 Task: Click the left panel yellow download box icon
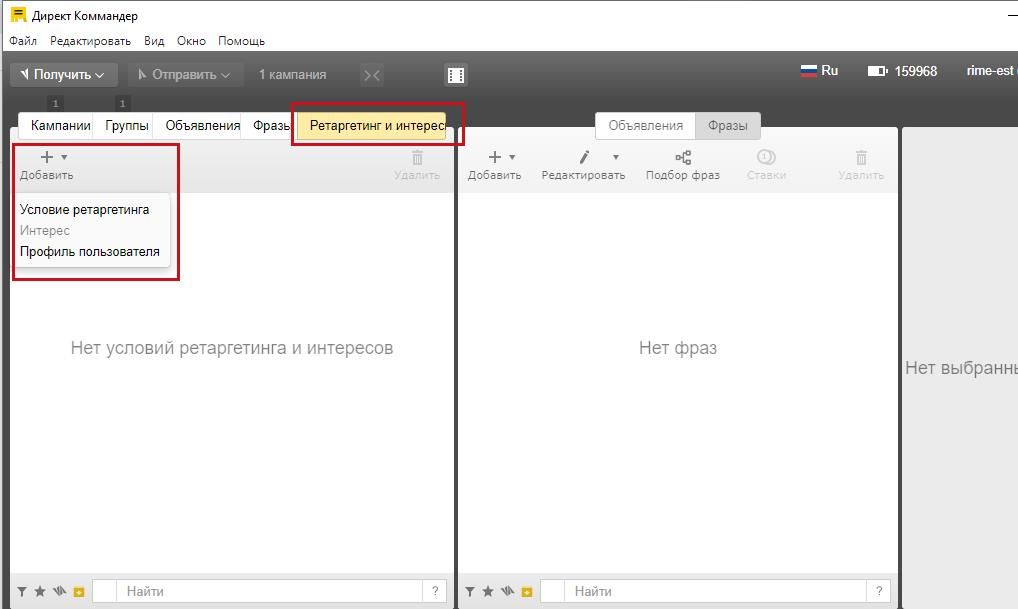coord(79,592)
